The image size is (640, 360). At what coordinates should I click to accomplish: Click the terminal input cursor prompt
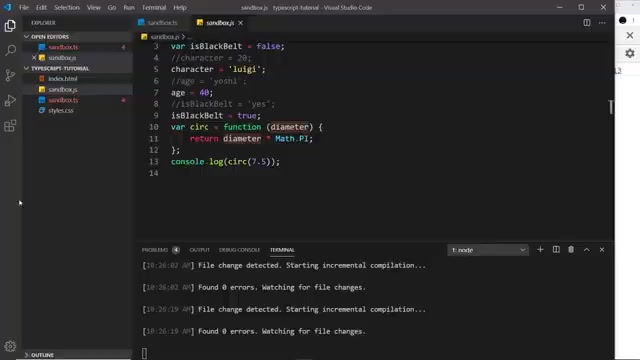pyautogui.click(x=144, y=353)
